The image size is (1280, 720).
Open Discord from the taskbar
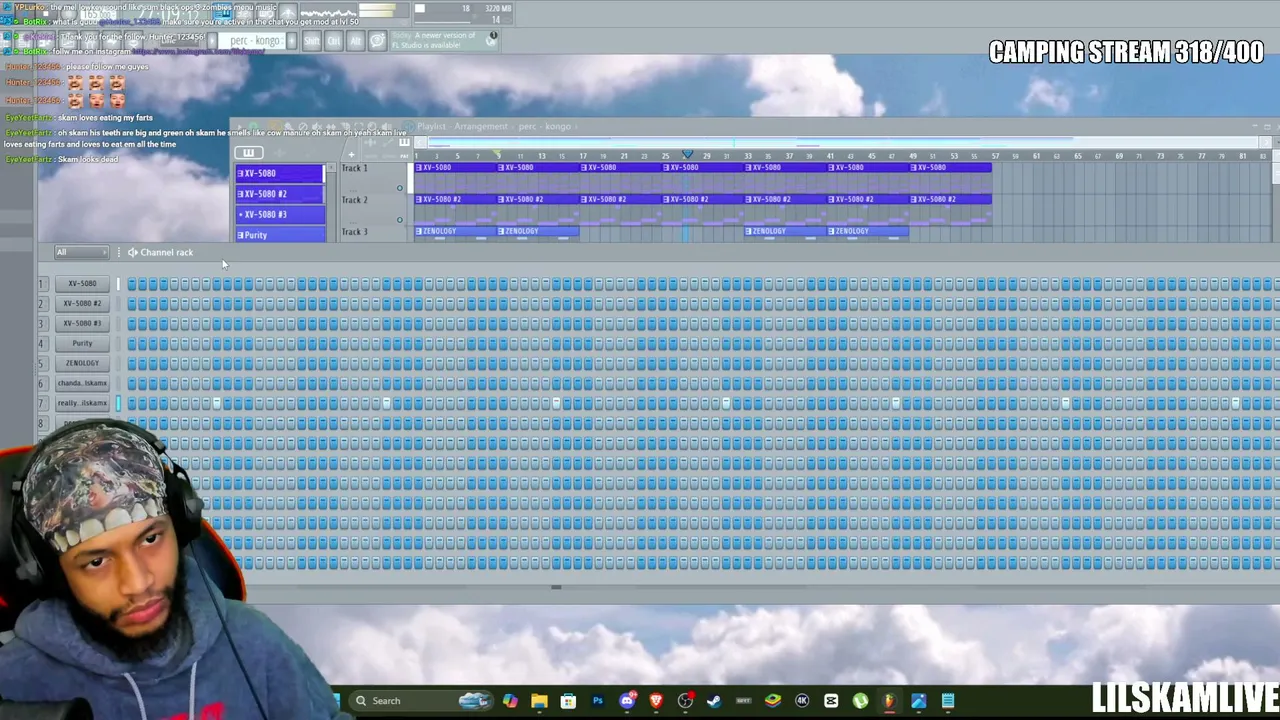pyautogui.click(x=627, y=701)
